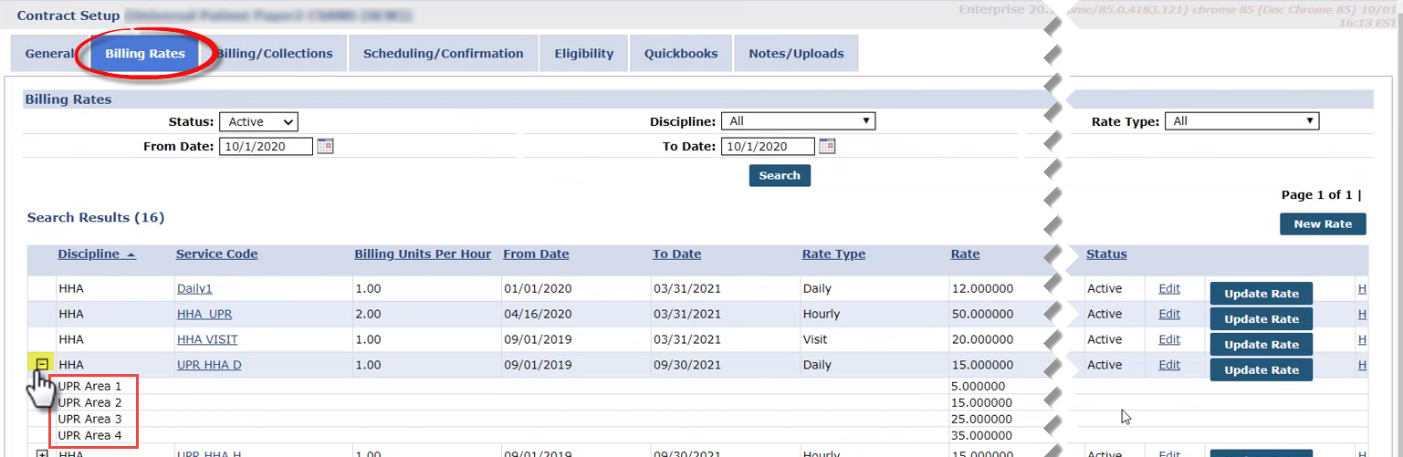Sort results by the Discipline column

click(x=89, y=254)
